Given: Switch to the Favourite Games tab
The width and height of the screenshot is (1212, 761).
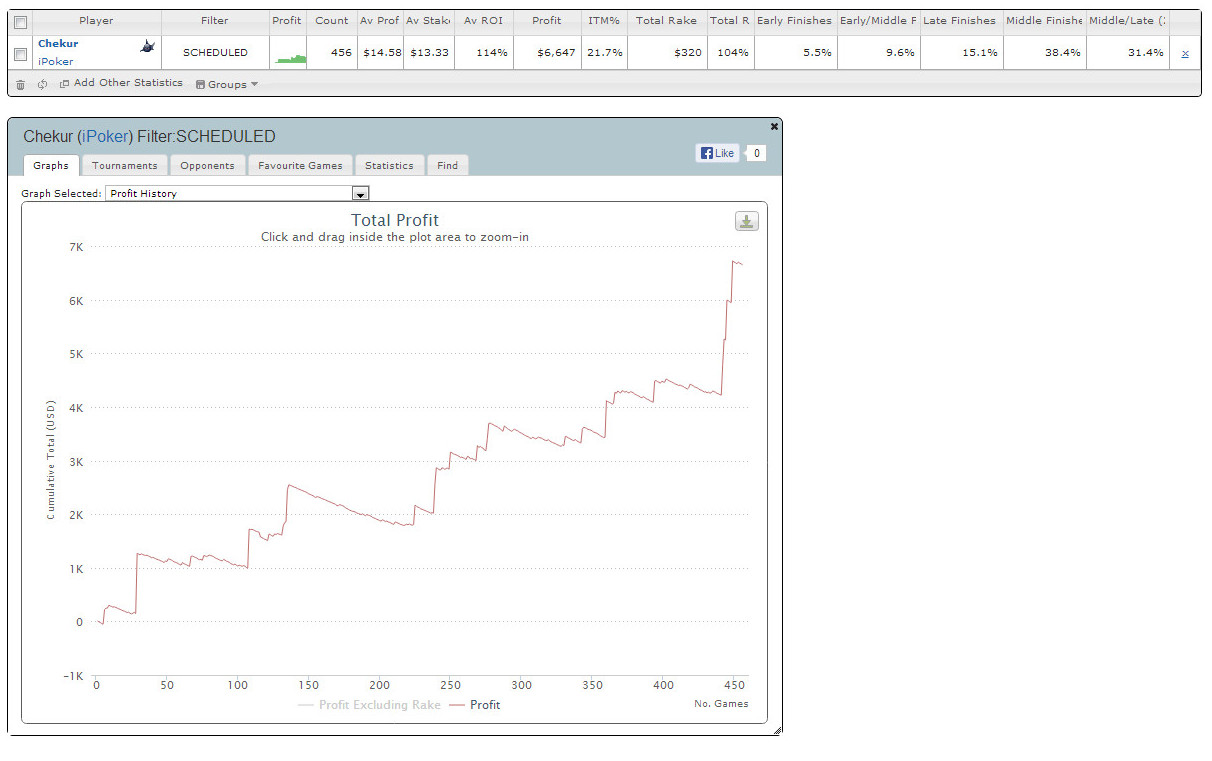Looking at the screenshot, I should point(300,165).
